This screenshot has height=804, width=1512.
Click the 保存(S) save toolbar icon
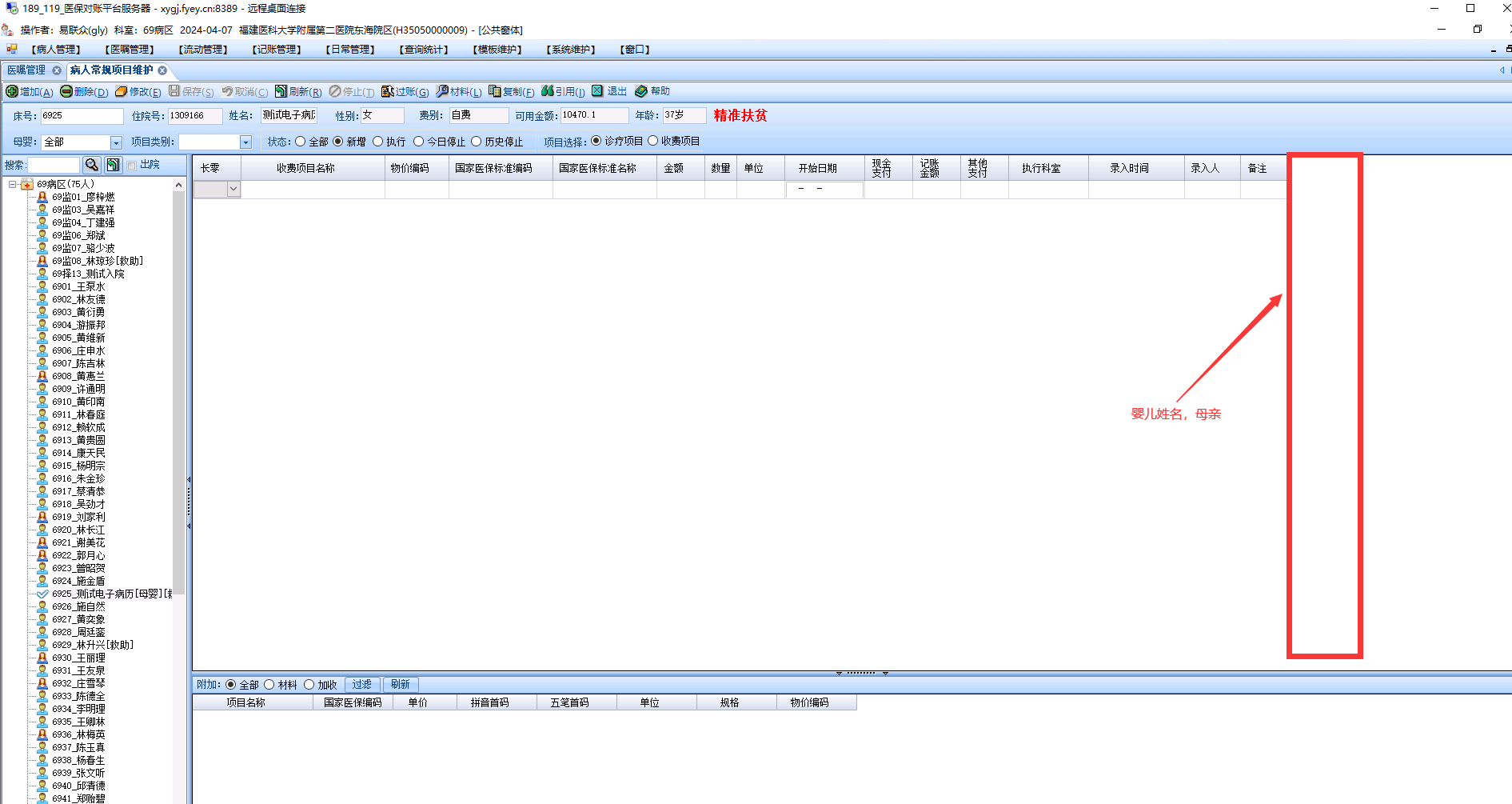point(174,91)
